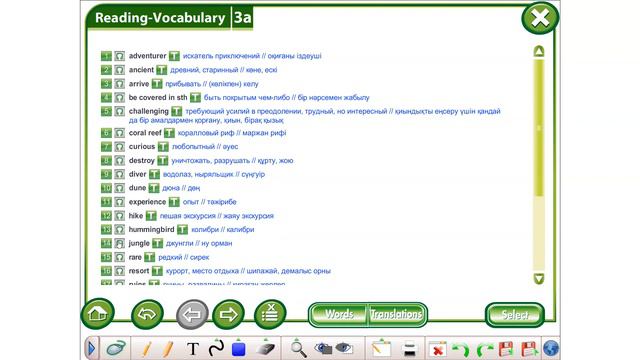
Task: Play audio for 'coral reef'
Action: 119,133
